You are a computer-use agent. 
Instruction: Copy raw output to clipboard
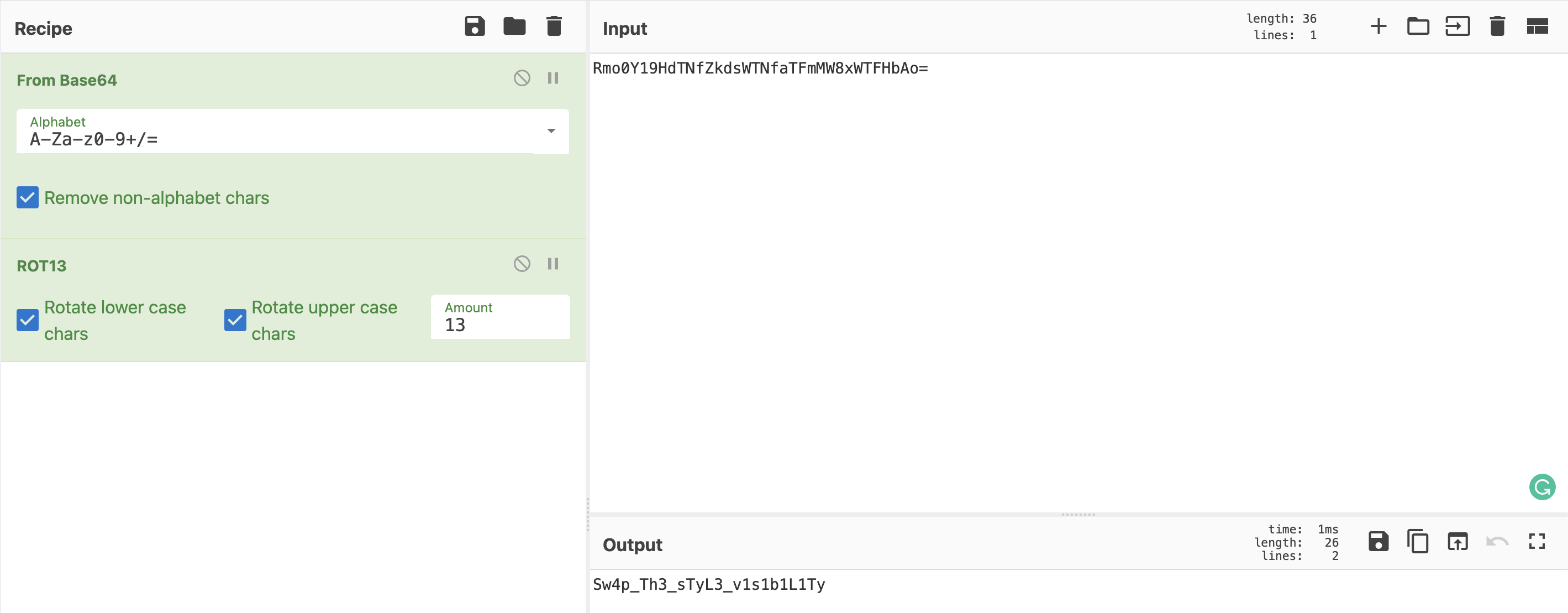coord(1418,541)
